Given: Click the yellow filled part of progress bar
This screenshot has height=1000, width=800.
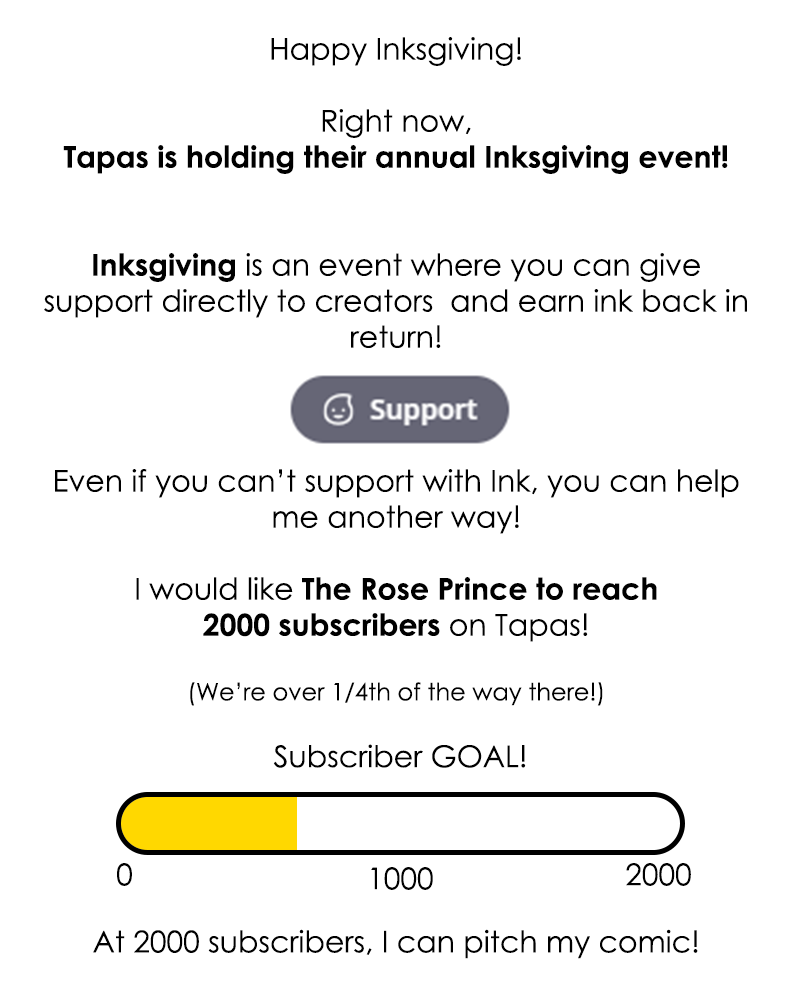Looking at the screenshot, I should click(x=210, y=824).
